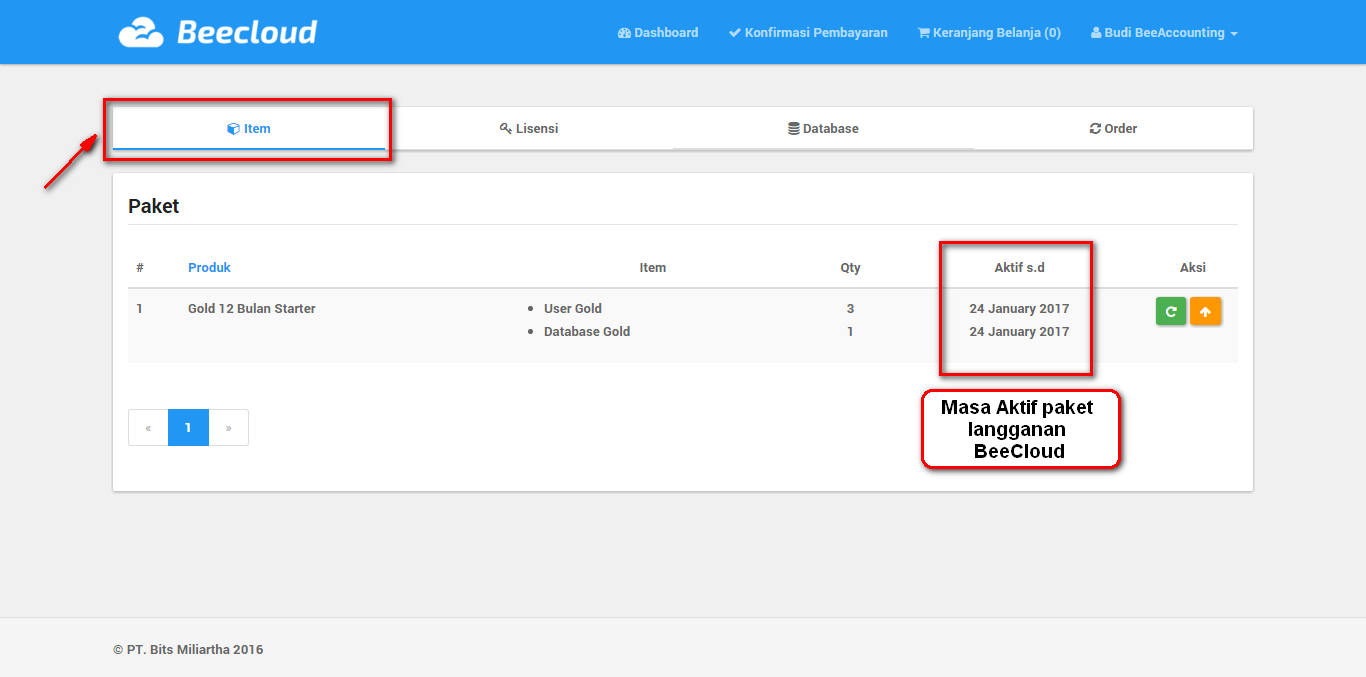Go to Konfirmasi Pembayaran
Screen dimensions: 1366x677
(808, 33)
